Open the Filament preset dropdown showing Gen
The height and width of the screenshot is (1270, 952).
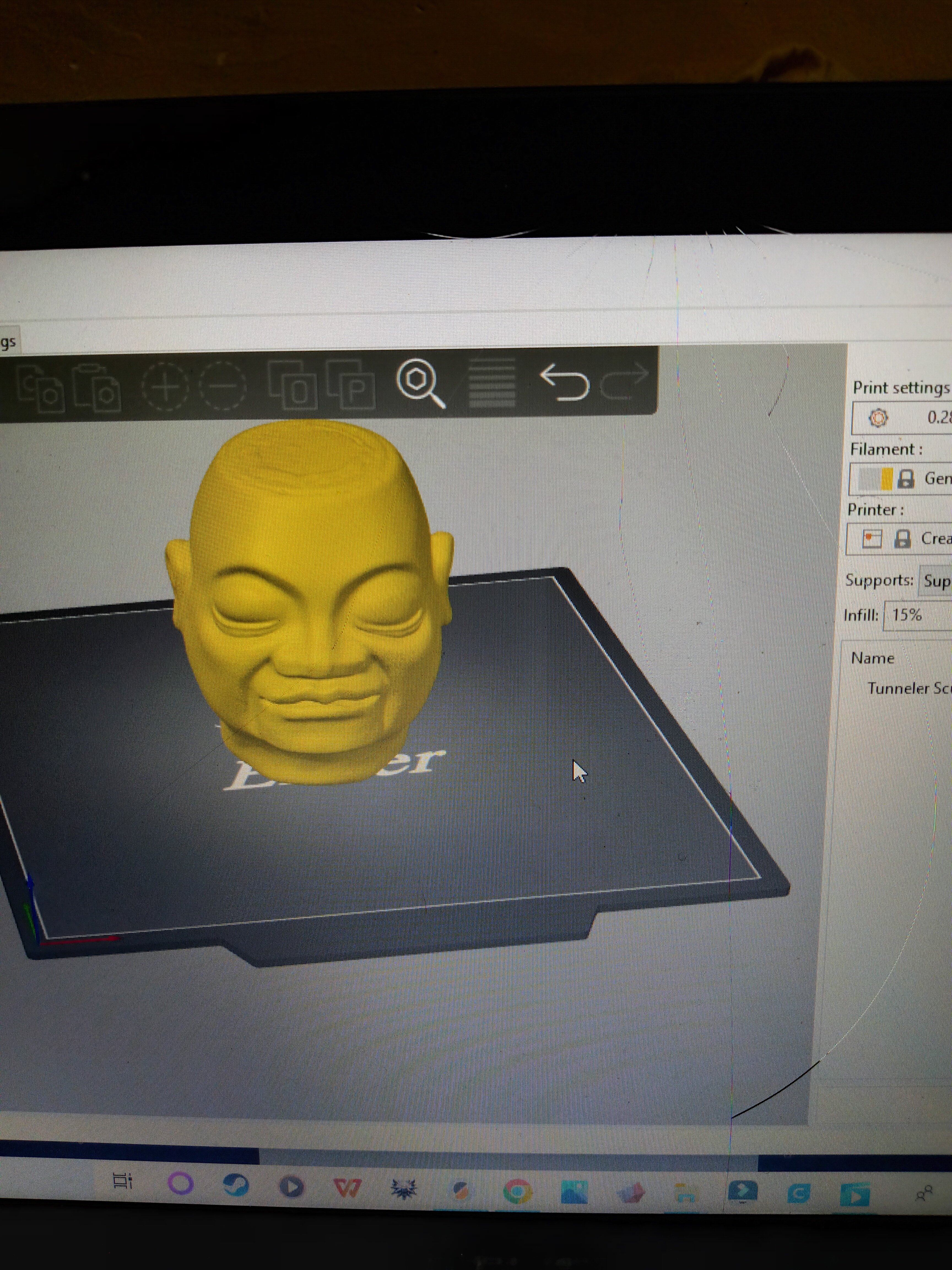pyautogui.click(x=901, y=479)
